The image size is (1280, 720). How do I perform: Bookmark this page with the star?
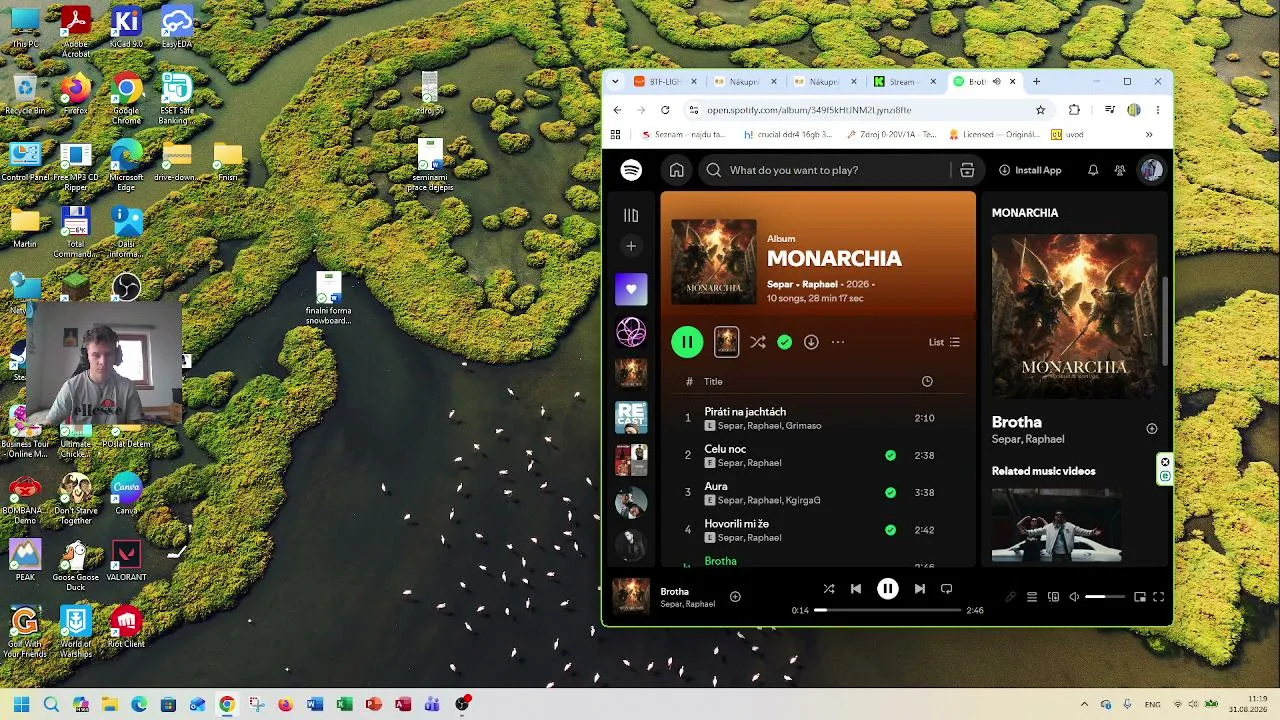(1041, 110)
